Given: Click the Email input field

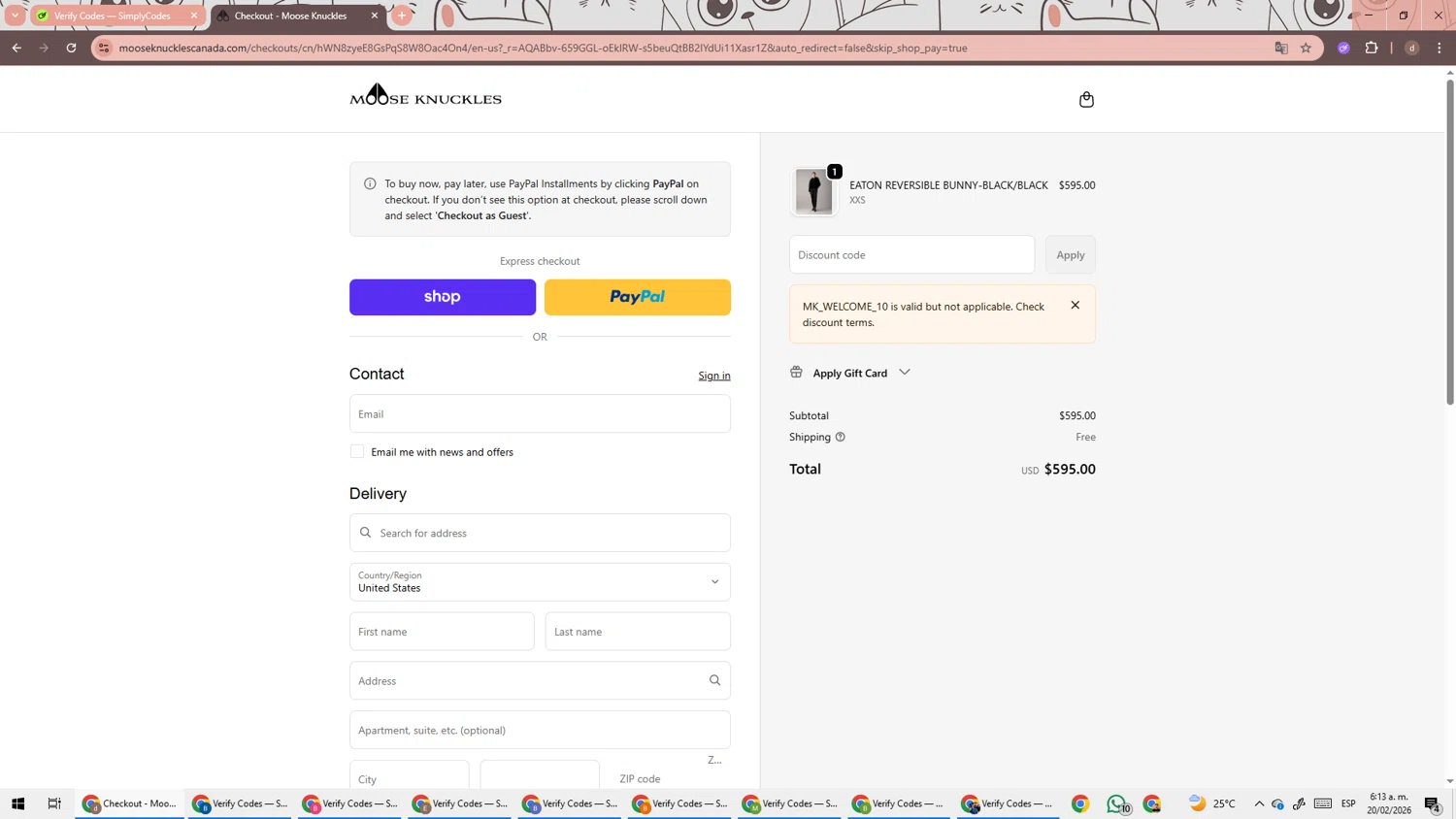Looking at the screenshot, I should point(540,413).
